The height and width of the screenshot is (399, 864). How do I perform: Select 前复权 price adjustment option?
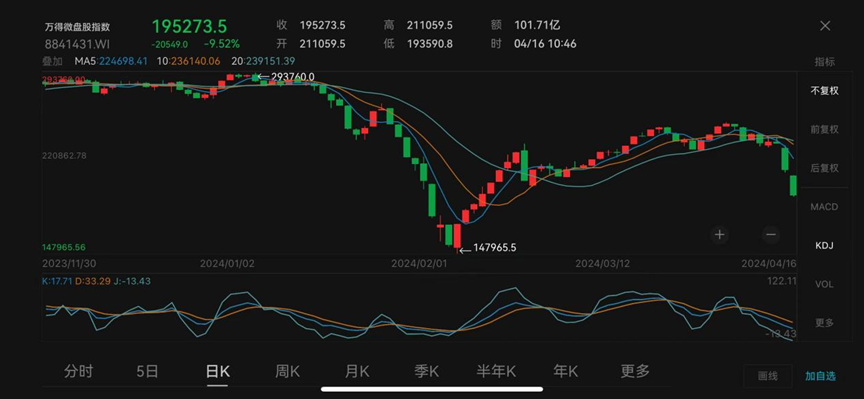824,130
